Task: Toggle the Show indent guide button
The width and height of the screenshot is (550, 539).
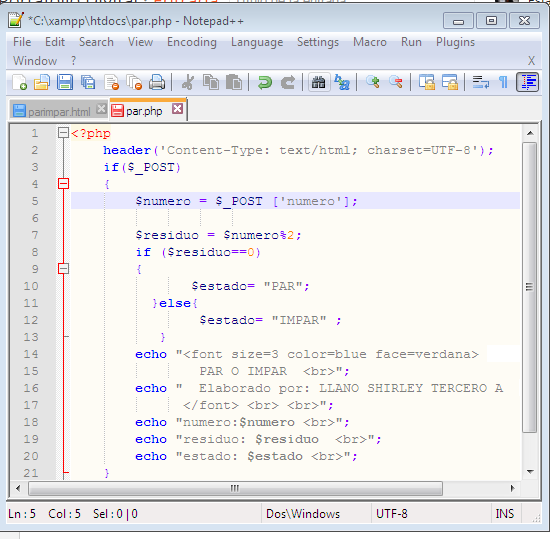Action: [527, 82]
